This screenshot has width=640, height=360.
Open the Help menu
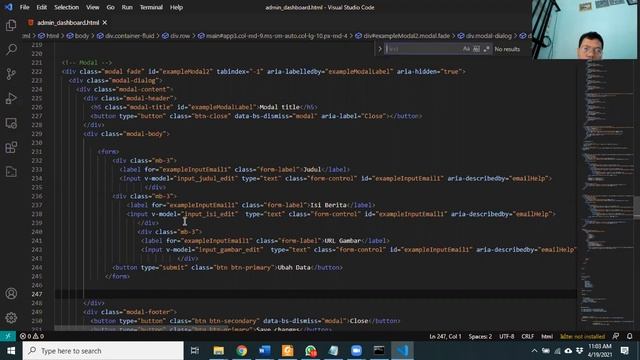(176, 7)
